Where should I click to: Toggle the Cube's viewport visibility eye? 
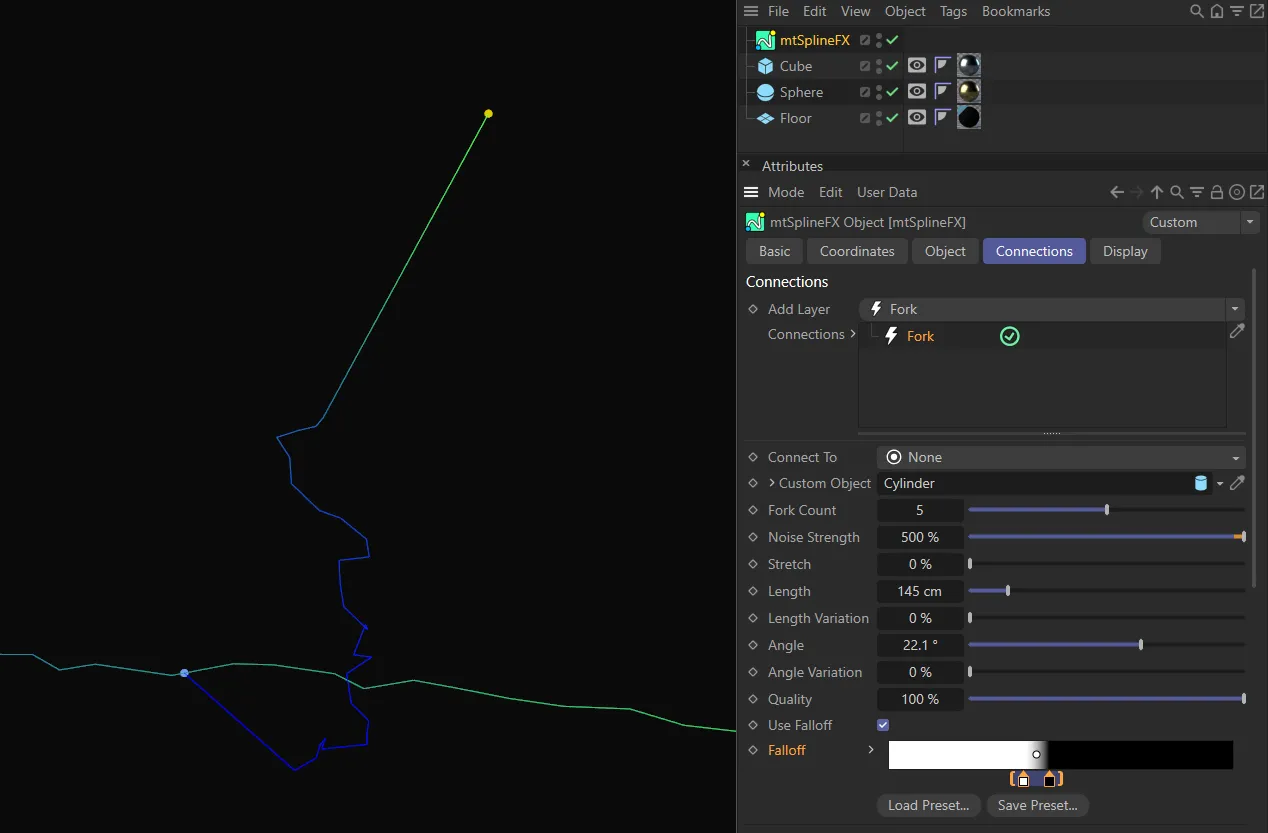916,65
